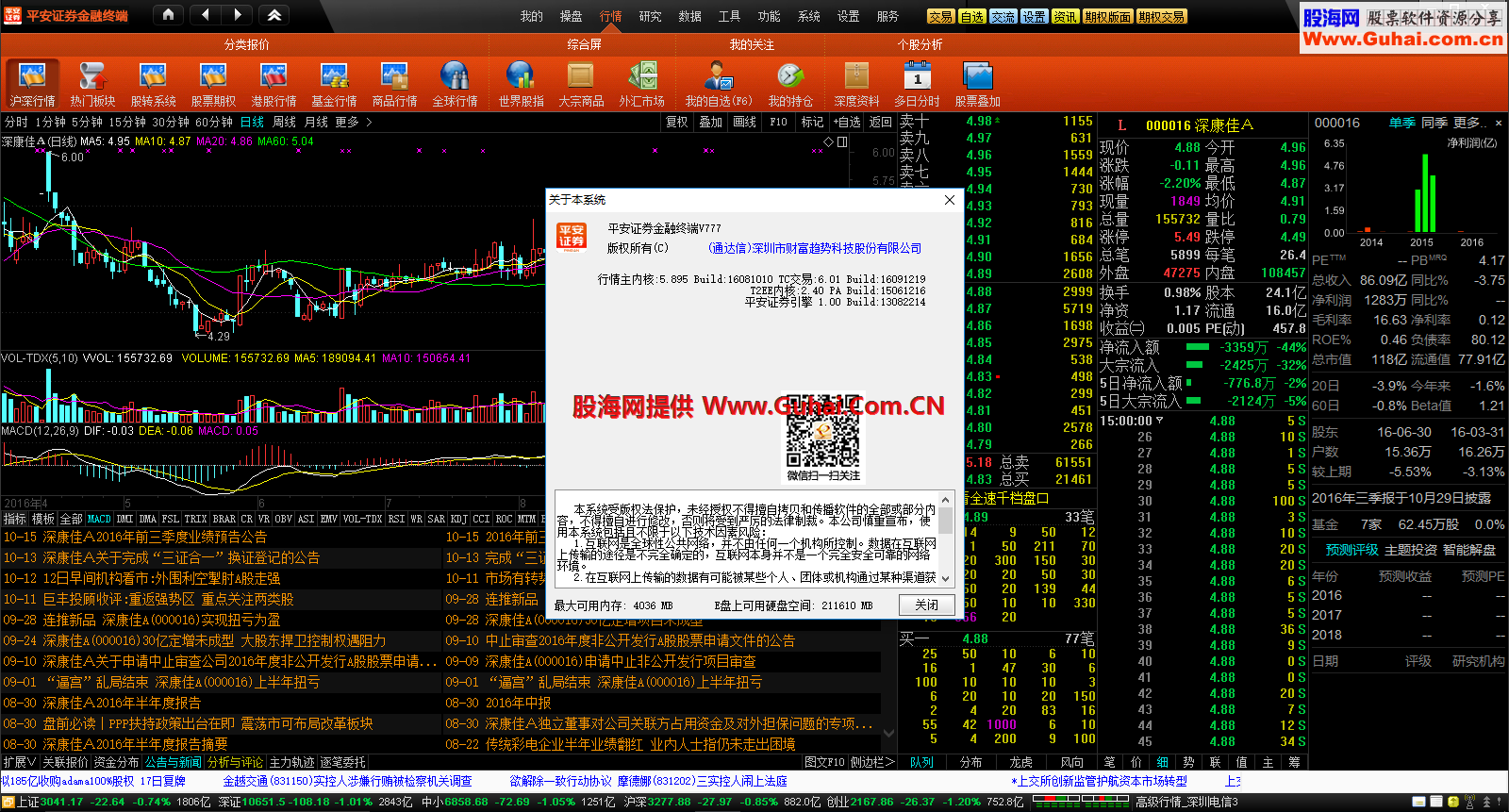Open 系统 menu
Screen dimensions: 1509x812
click(809, 16)
